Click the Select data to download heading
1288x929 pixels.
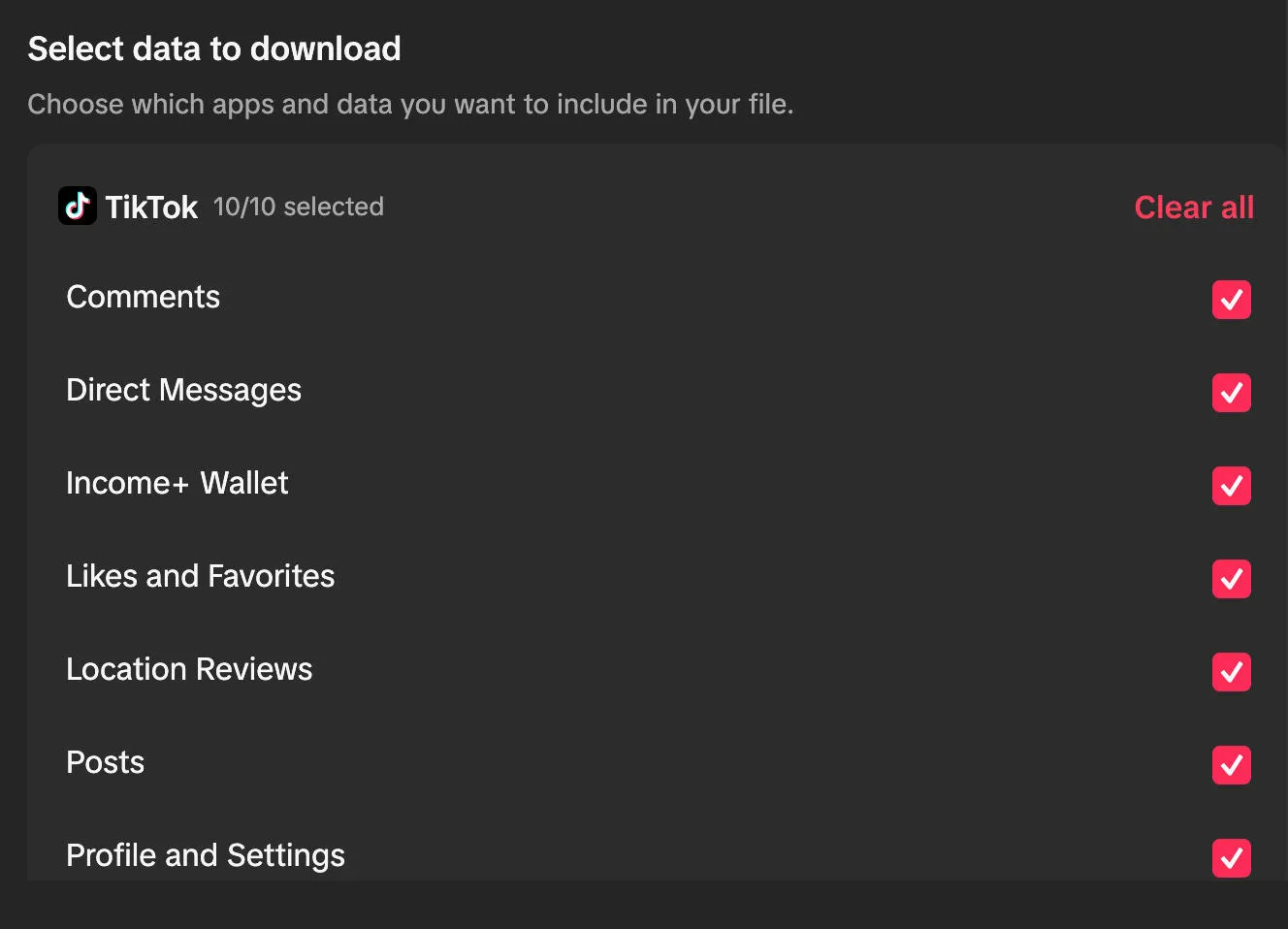[x=214, y=48]
